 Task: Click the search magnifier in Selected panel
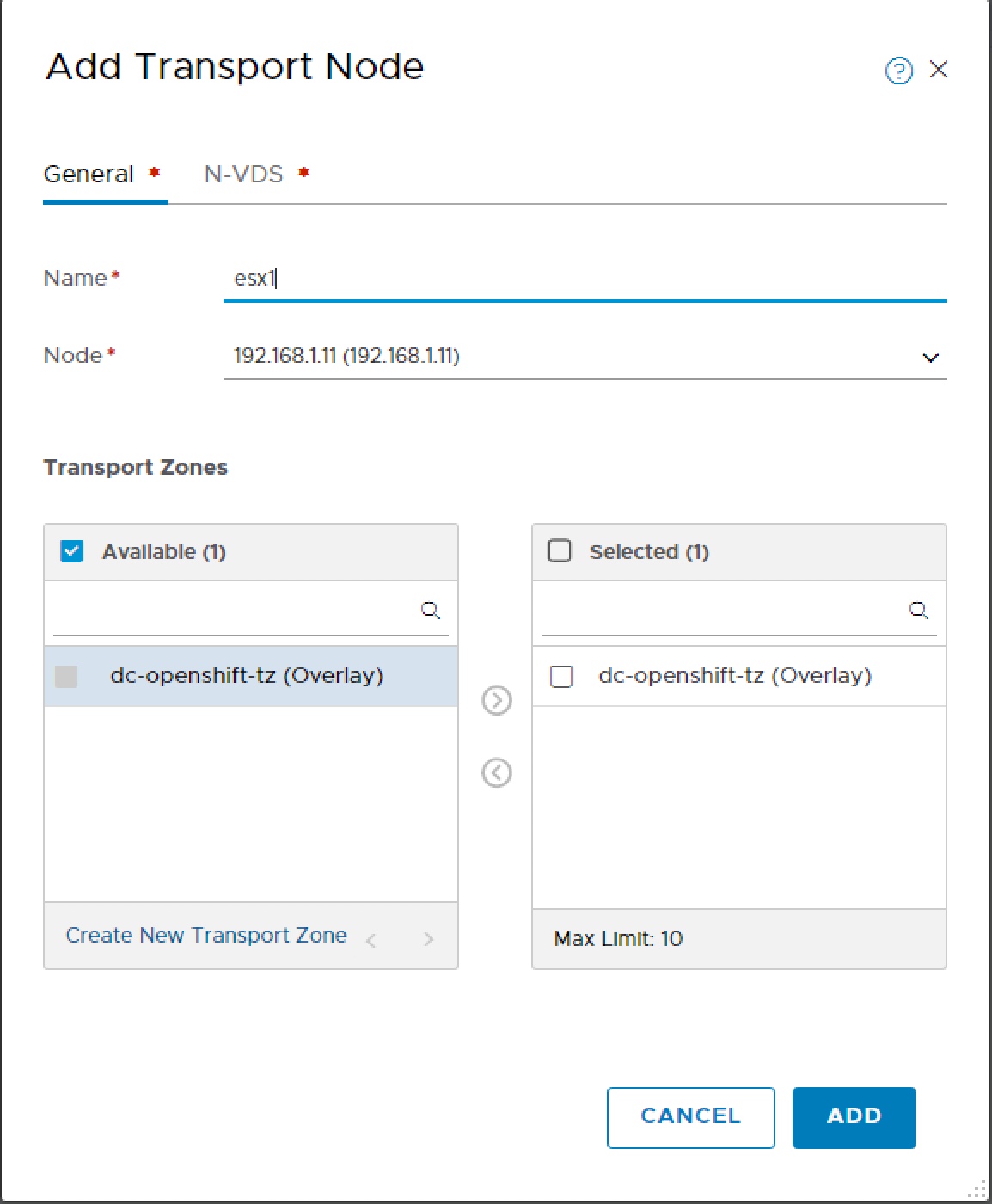pos(919,611)
